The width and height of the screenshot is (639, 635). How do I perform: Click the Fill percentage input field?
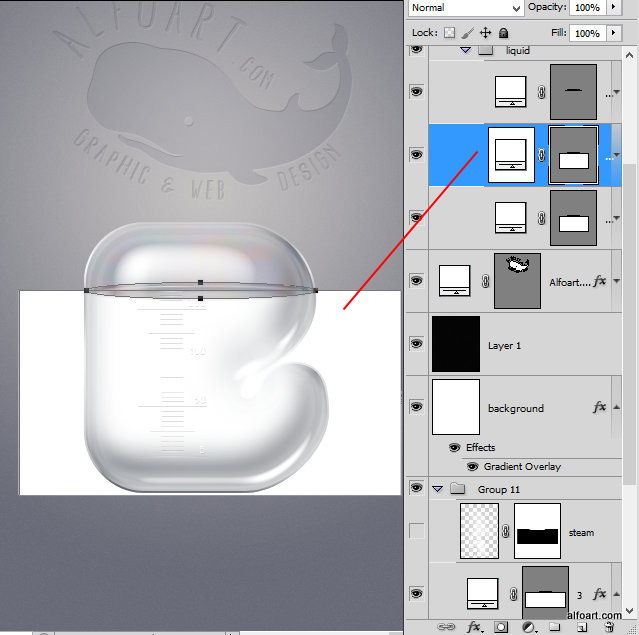point(587,33)
